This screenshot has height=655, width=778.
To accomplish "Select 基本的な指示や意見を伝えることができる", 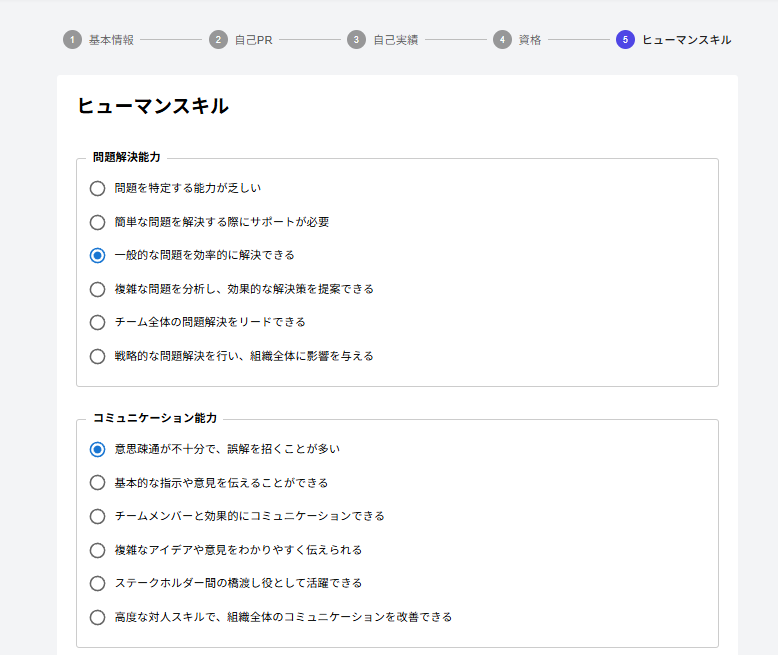I will pos(97,483).
